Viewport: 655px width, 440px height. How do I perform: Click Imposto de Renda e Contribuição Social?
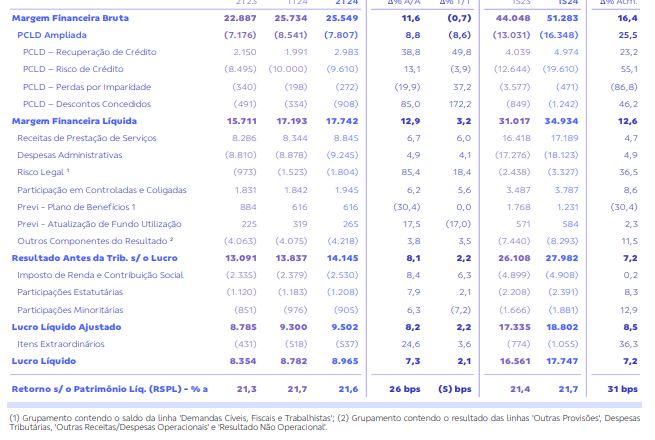coord(100,275)
